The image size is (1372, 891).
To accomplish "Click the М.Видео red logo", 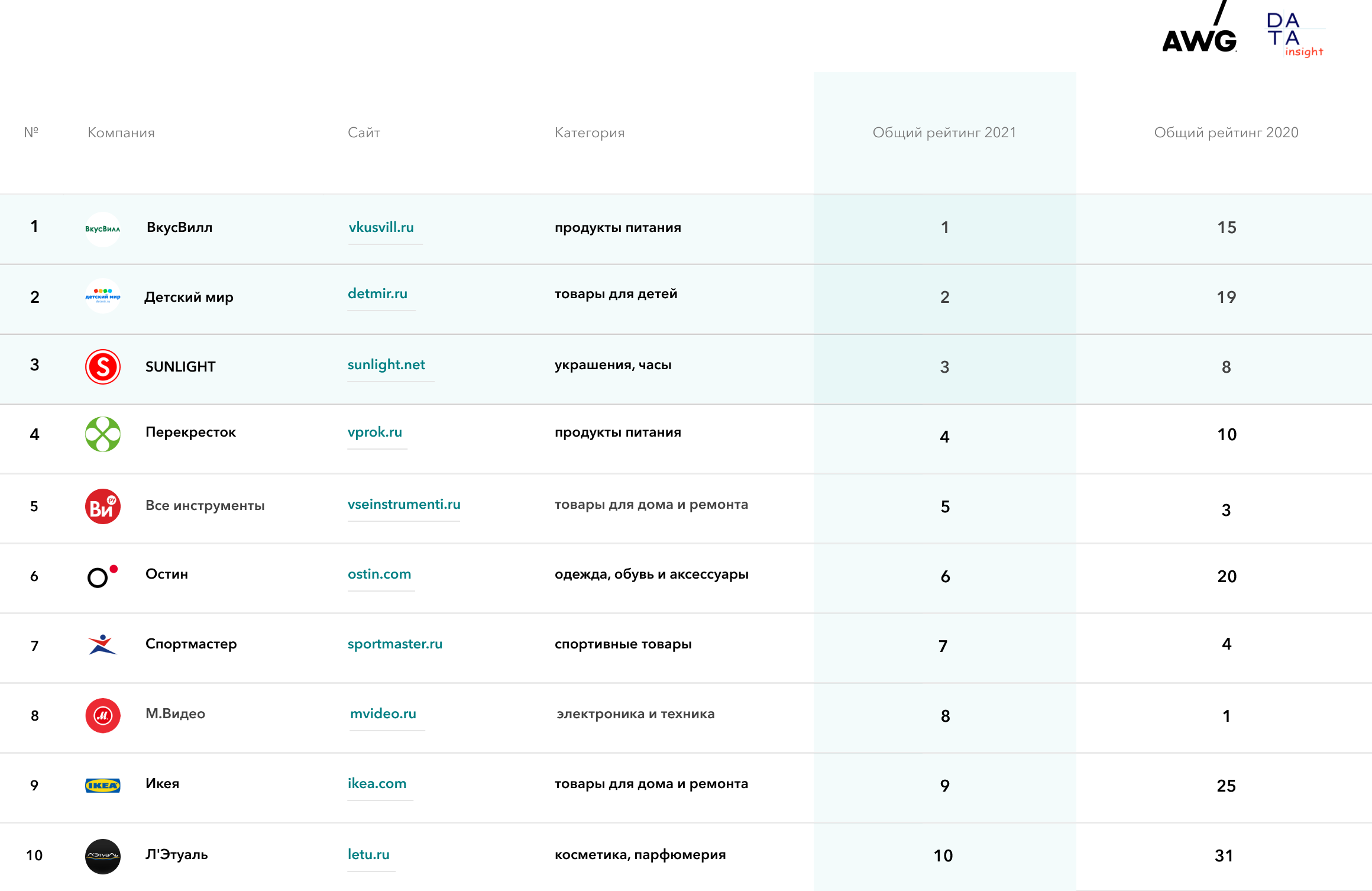I will click(x=103, y=716).
